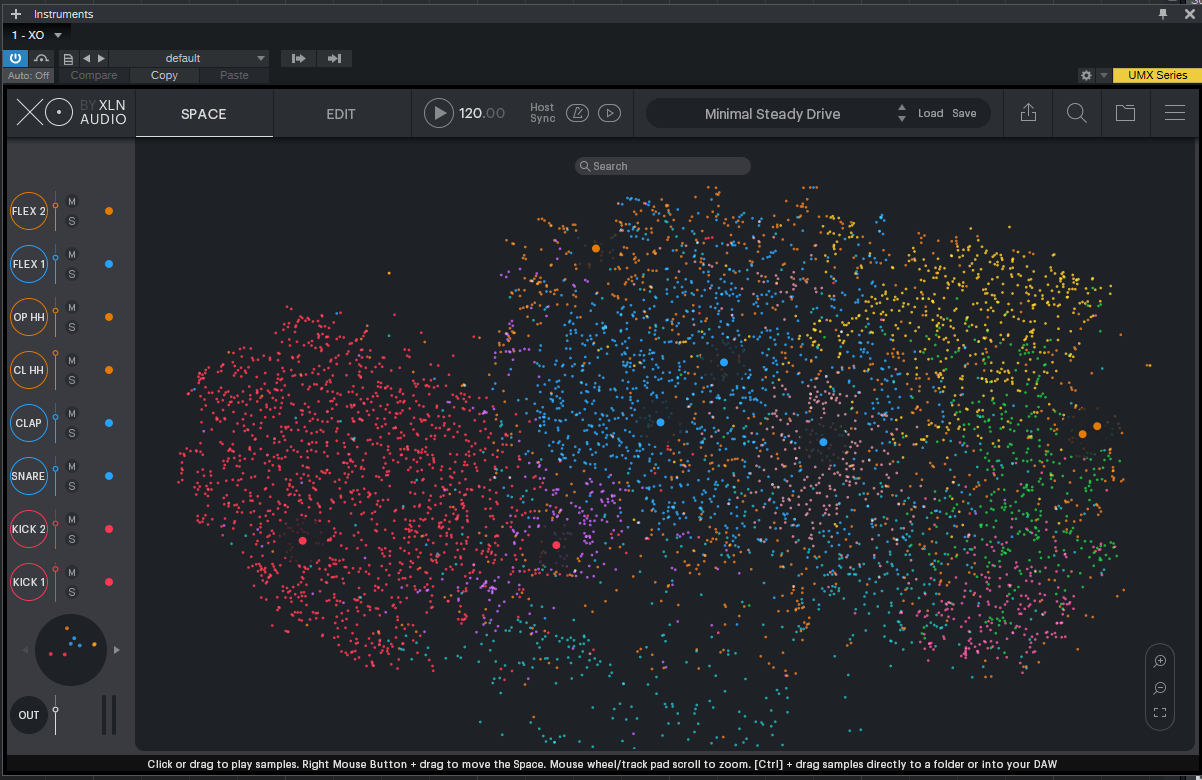The image size is (1202, 780).
Task: Switch to the SPACE tab
Action: tap(204, 114)
